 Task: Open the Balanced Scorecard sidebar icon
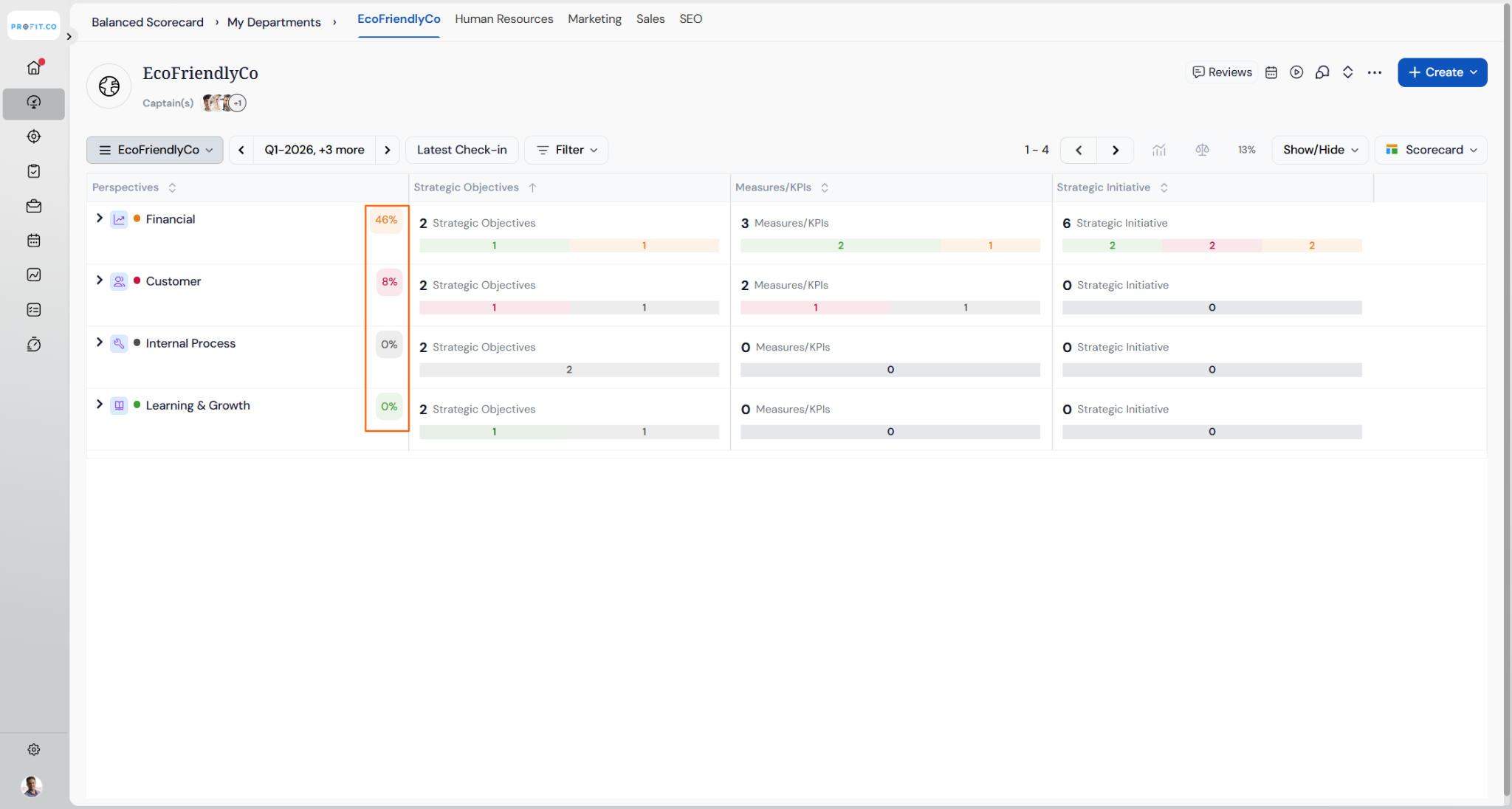(x=34, y=103)
